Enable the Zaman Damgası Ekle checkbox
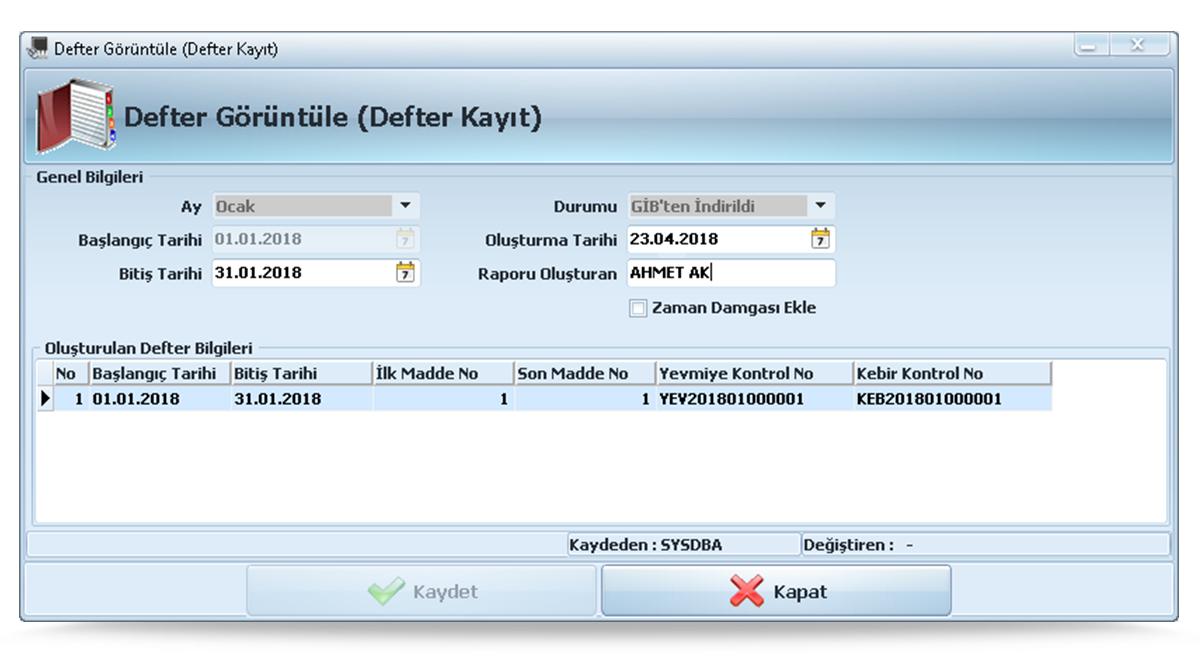 [x=637, y=308]
